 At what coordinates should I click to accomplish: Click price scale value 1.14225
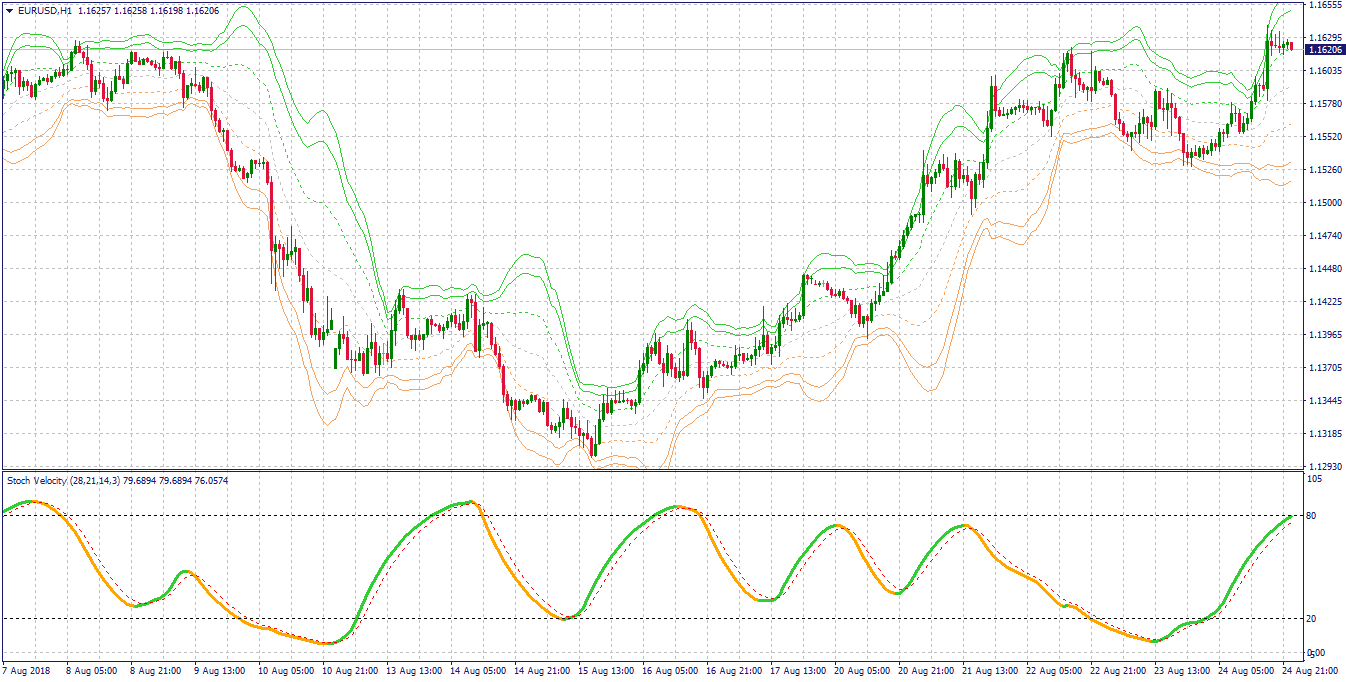tap(1325, 302)
